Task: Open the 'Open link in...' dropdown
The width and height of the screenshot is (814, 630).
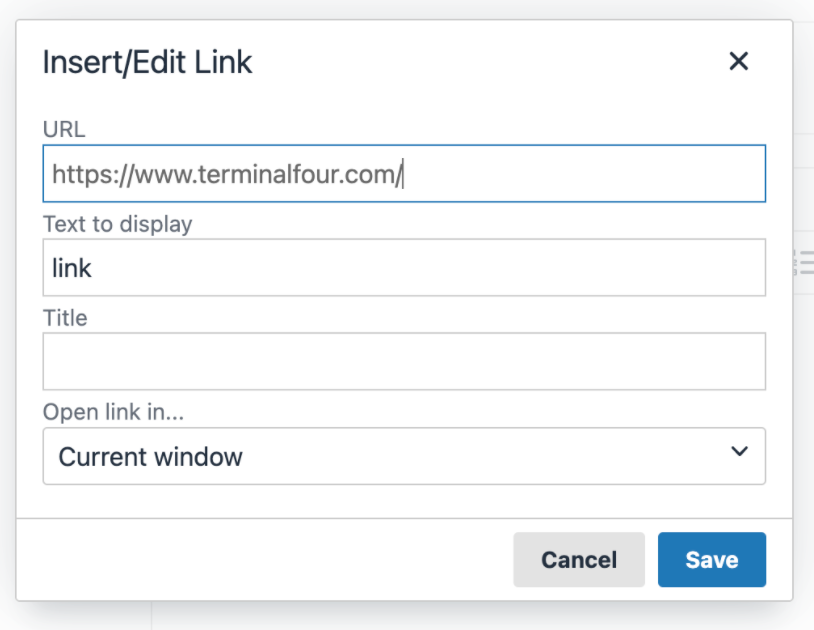Action: pyautogui.click(x=404, y=457)
